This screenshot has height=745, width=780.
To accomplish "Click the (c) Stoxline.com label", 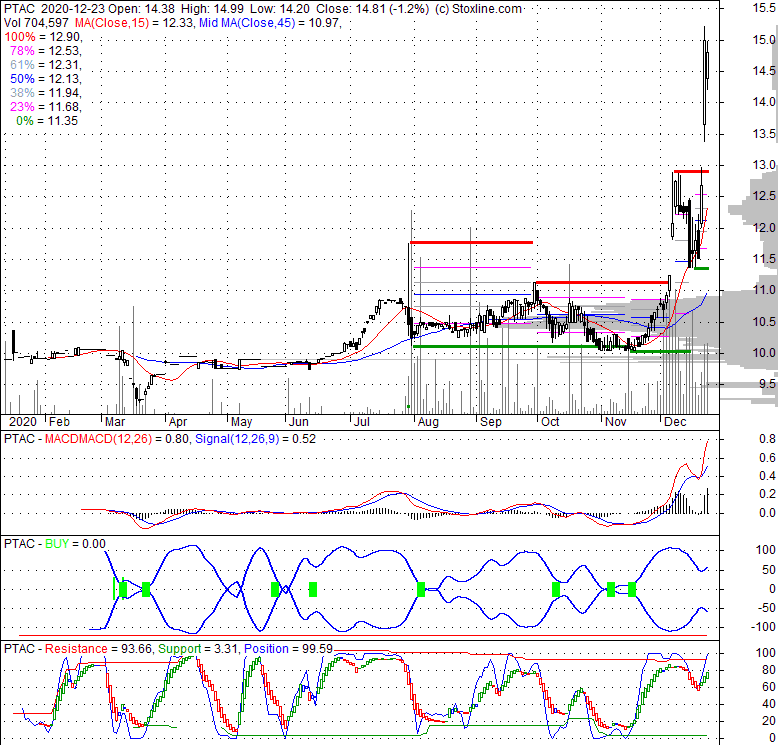I will pyautogui.click(x=478, y=8).
